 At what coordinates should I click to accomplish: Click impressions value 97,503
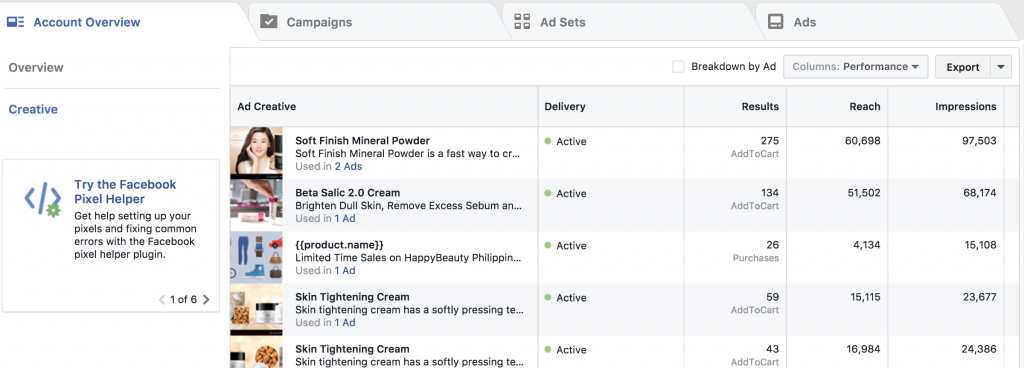click(x=979, y=141)
